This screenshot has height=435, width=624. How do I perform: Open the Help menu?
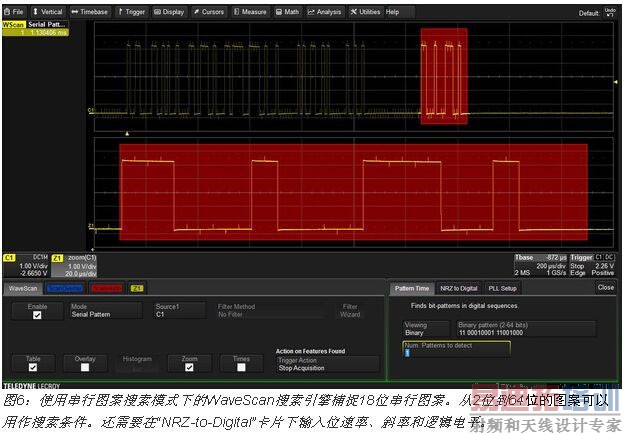pyautogui.click(x=392, y=12)
